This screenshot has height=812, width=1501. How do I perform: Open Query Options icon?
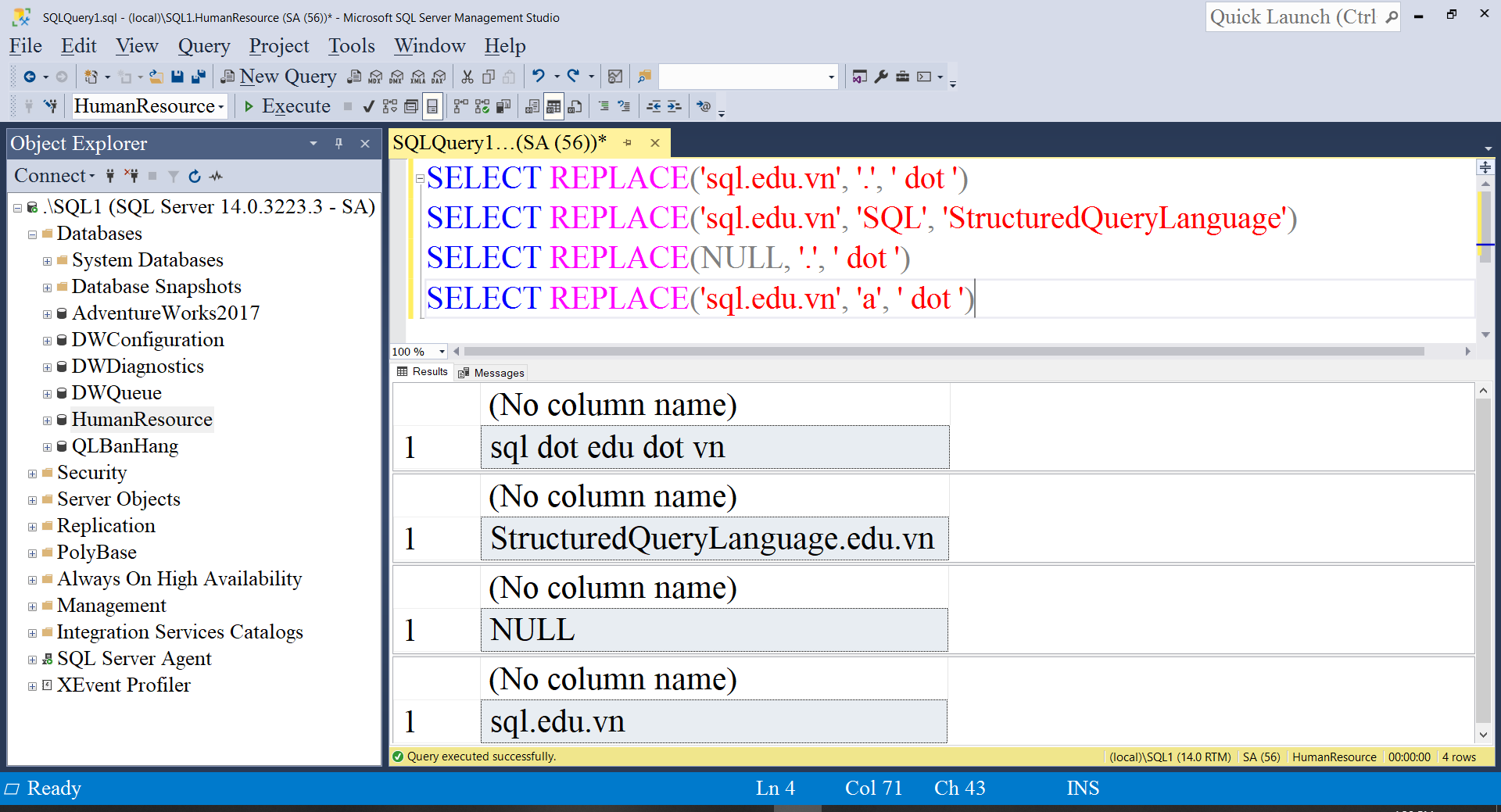pos(411,106)
